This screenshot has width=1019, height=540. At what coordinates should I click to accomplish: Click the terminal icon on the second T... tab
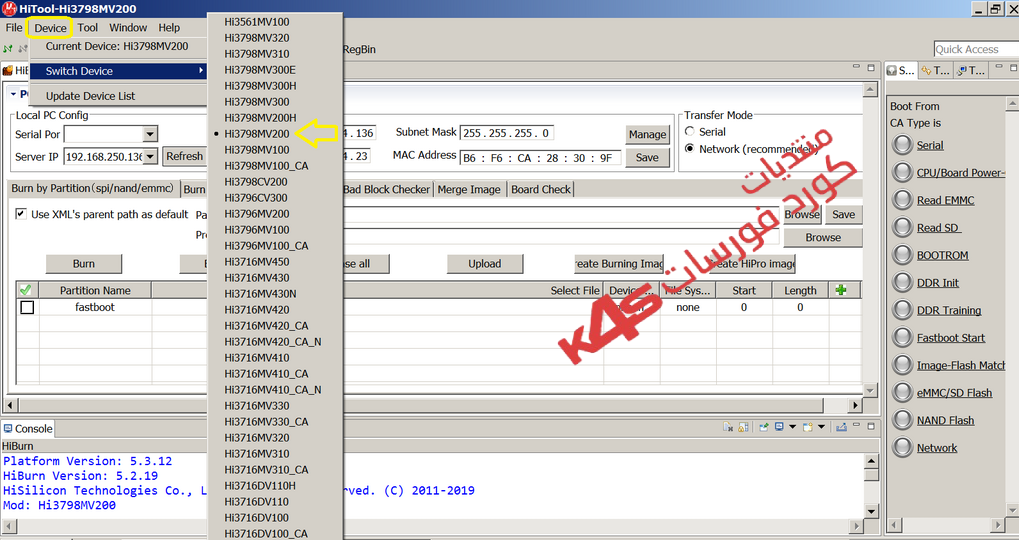click(x=962, y=70)
